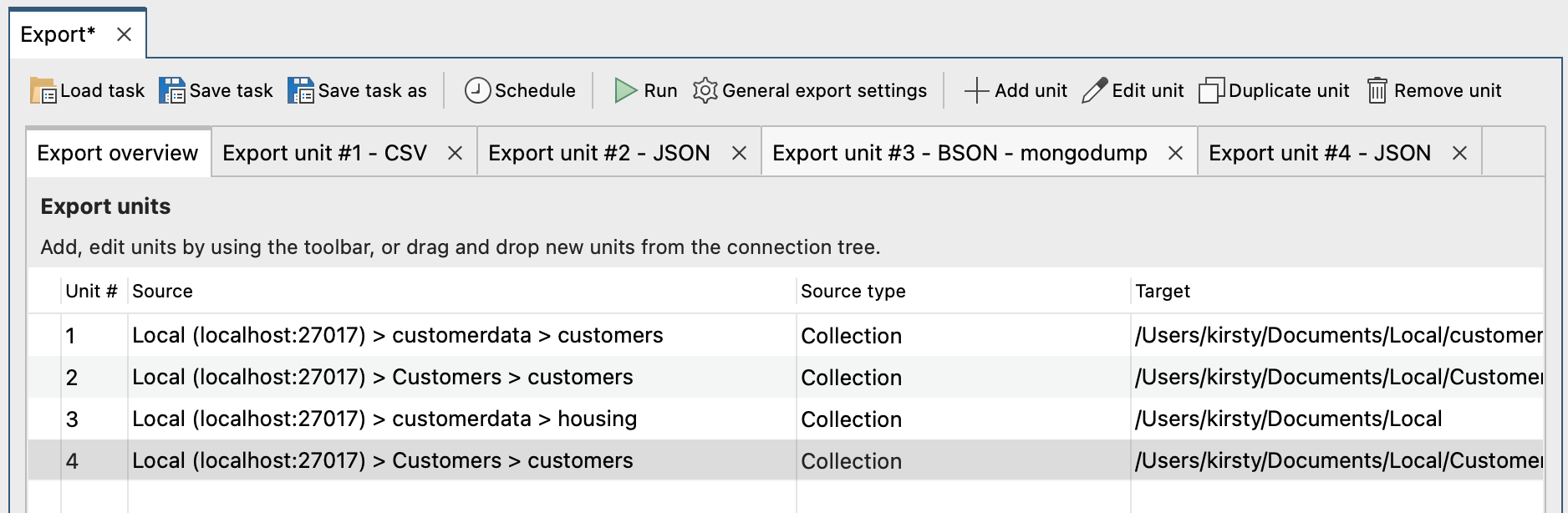The height and width of the screenshot is (513, 1568).
Task: Click the Save task disk icon
Action: [x=172, y=90]
